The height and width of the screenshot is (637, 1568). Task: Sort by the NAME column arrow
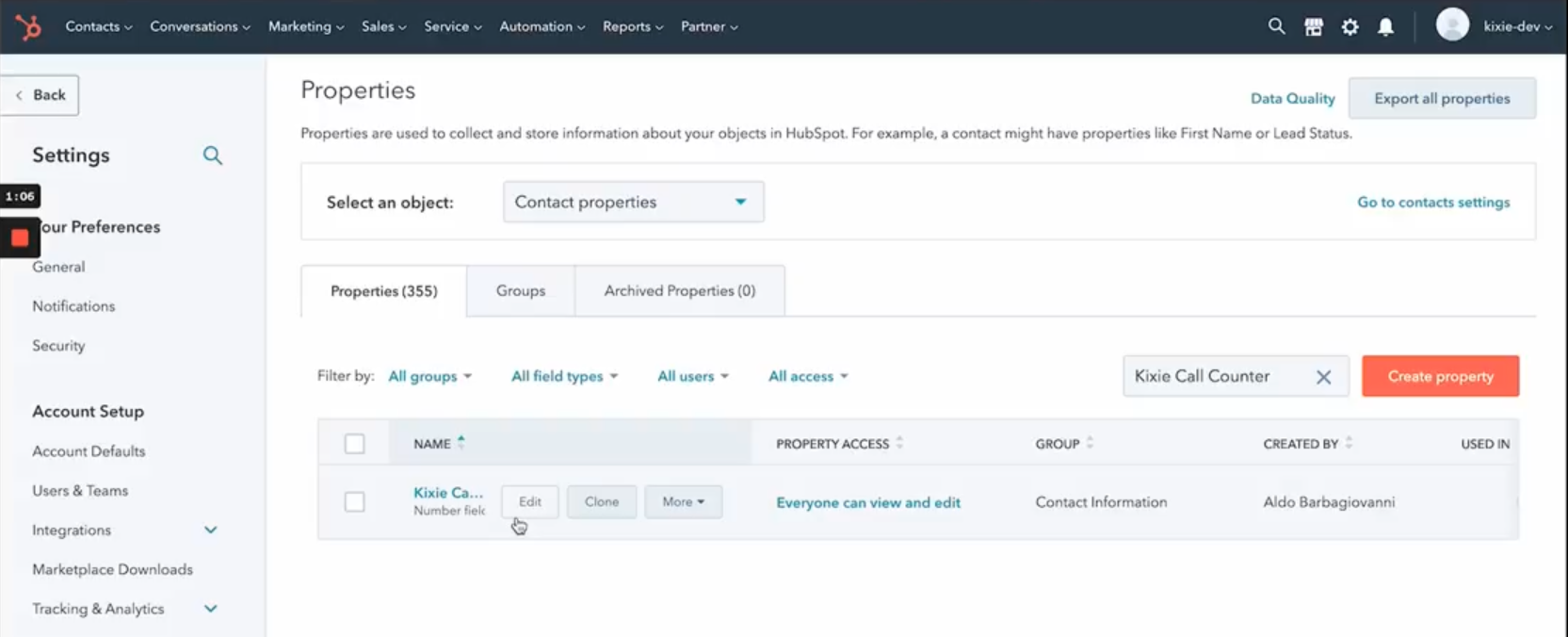click(461, 442)
